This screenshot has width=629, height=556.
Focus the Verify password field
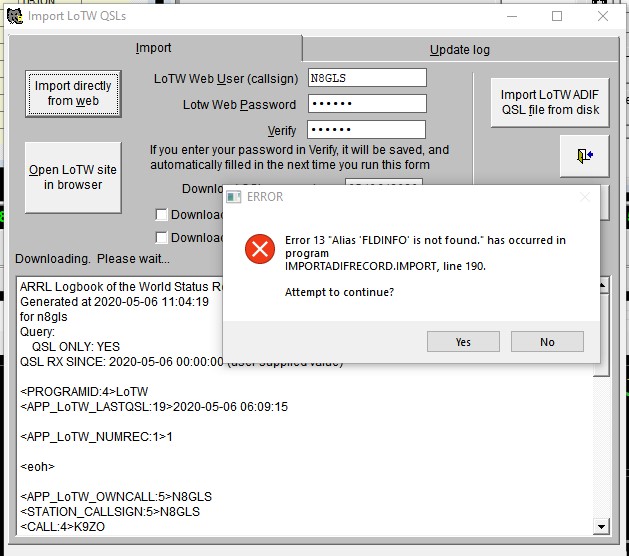(366, 130)
